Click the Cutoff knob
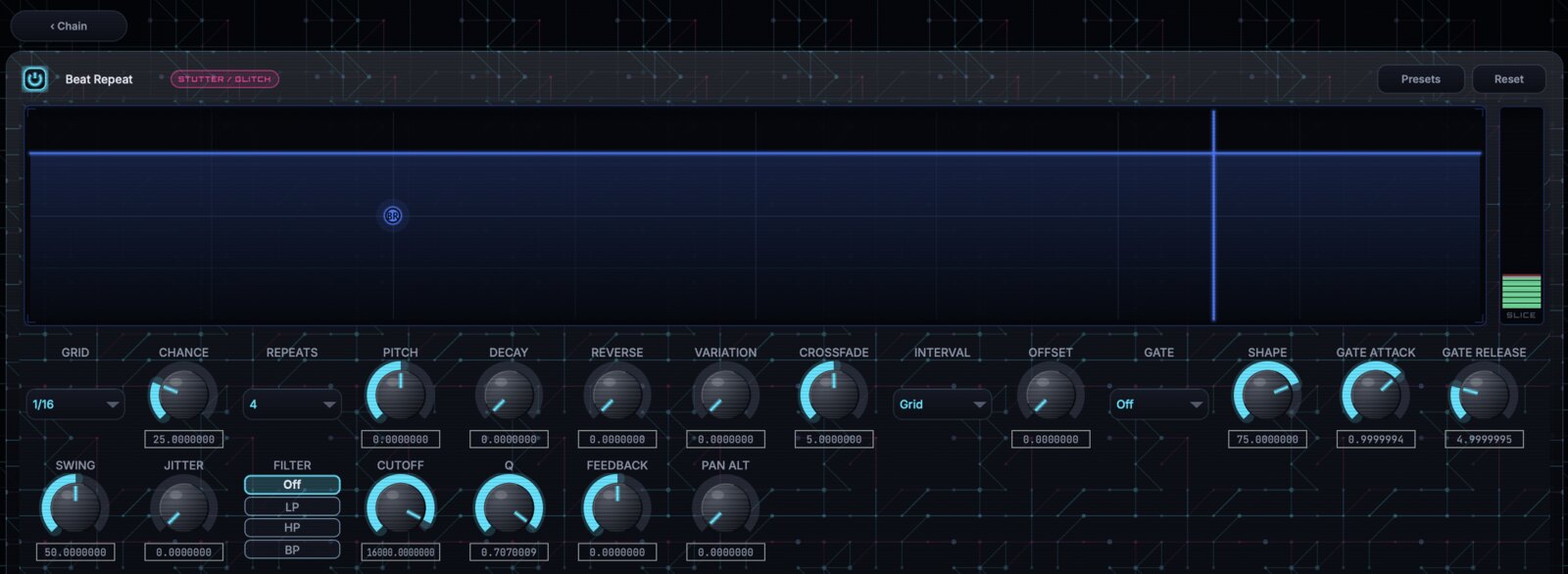1568x574 pixels. click(x=400, y=507)
